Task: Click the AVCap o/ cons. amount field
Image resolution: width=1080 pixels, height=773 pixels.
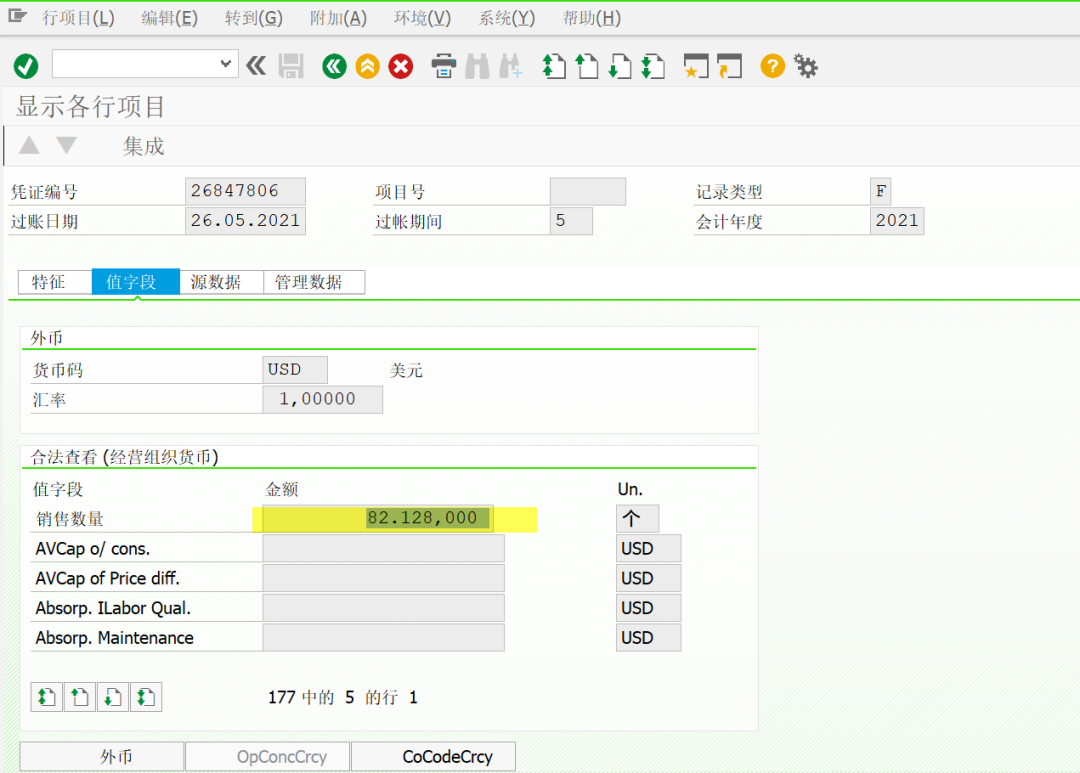Action: point(383,548)
